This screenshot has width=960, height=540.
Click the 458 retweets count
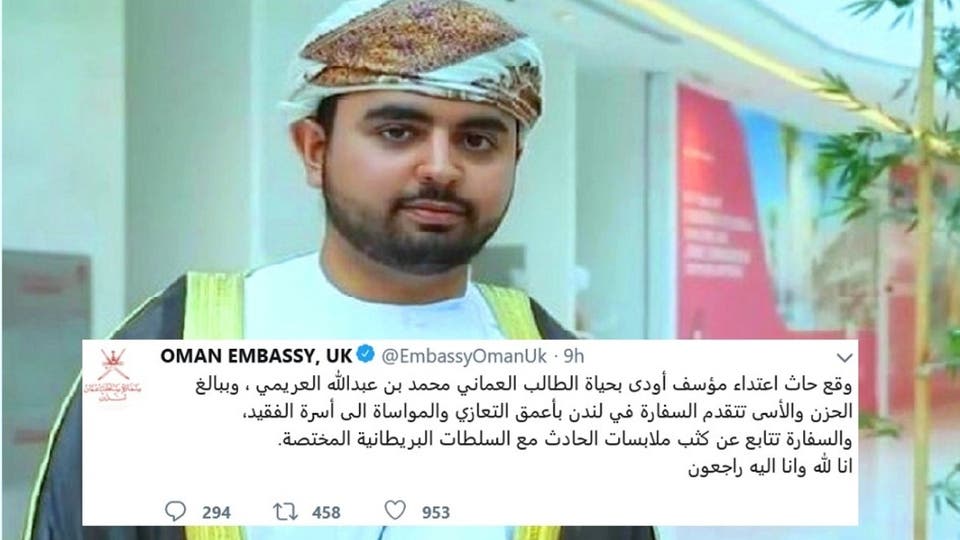click(326, 512)
